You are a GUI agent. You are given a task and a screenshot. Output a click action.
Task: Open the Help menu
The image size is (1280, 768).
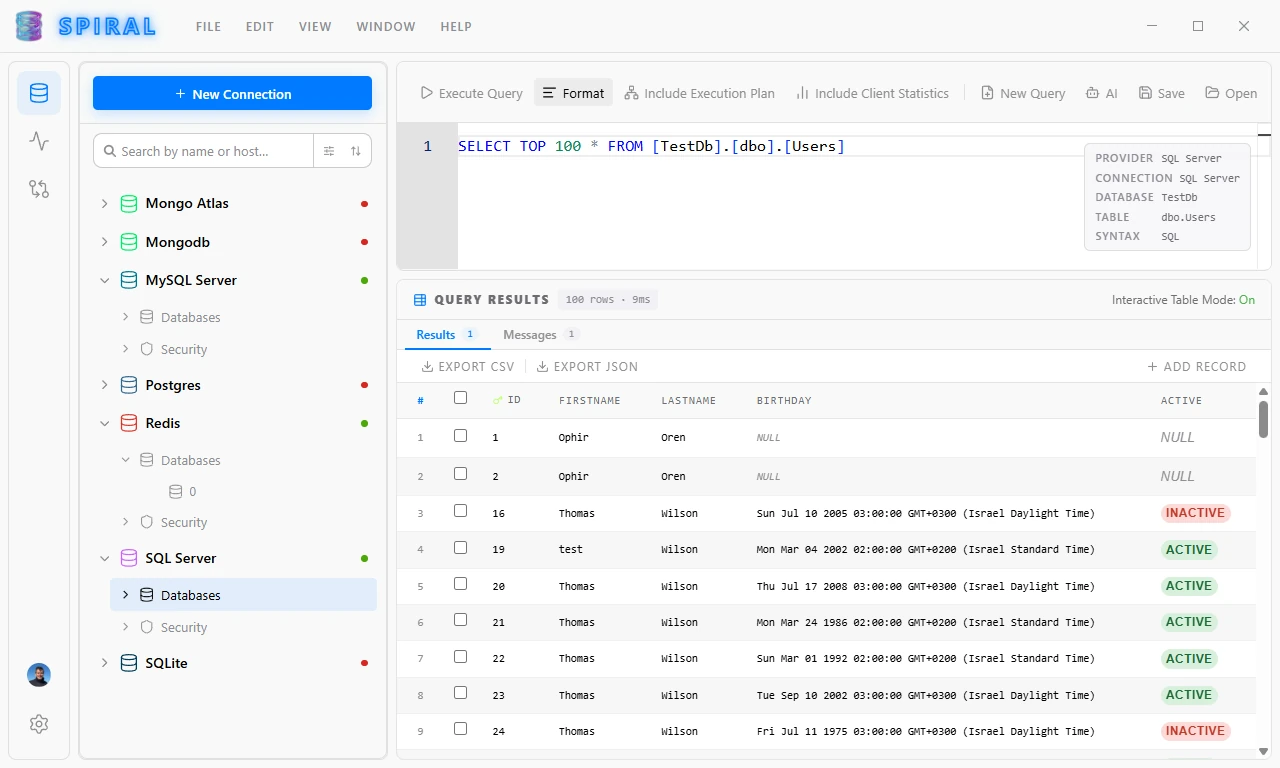click(456, 27)
